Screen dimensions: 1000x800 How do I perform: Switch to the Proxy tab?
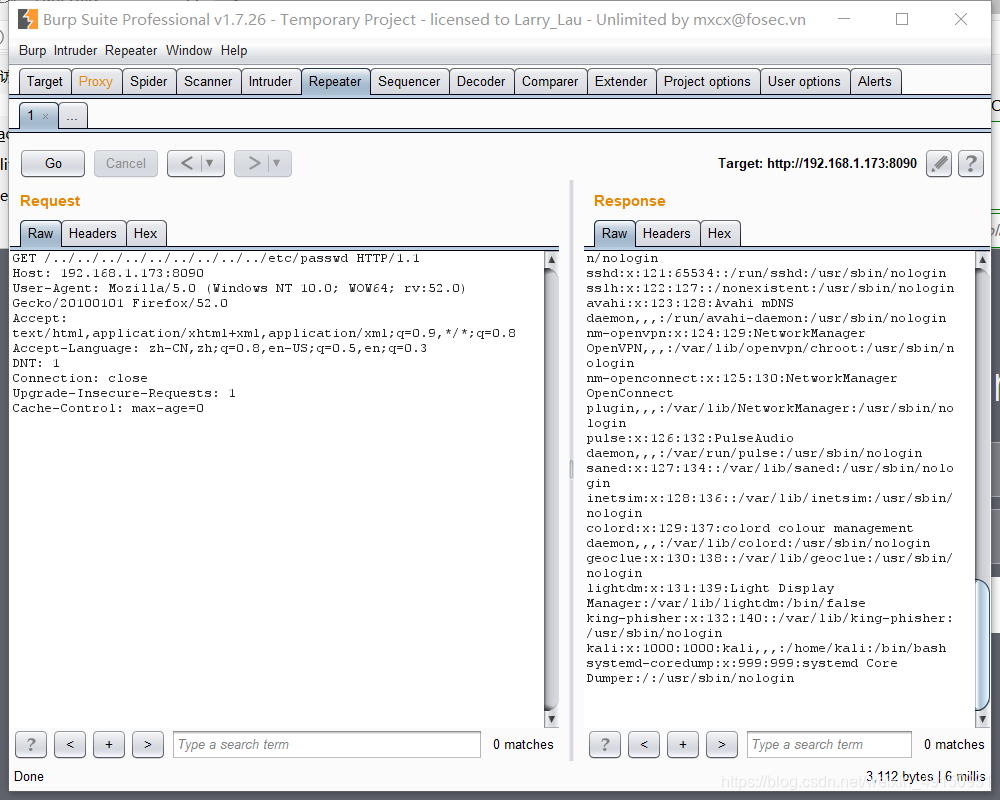click(96, 82)
